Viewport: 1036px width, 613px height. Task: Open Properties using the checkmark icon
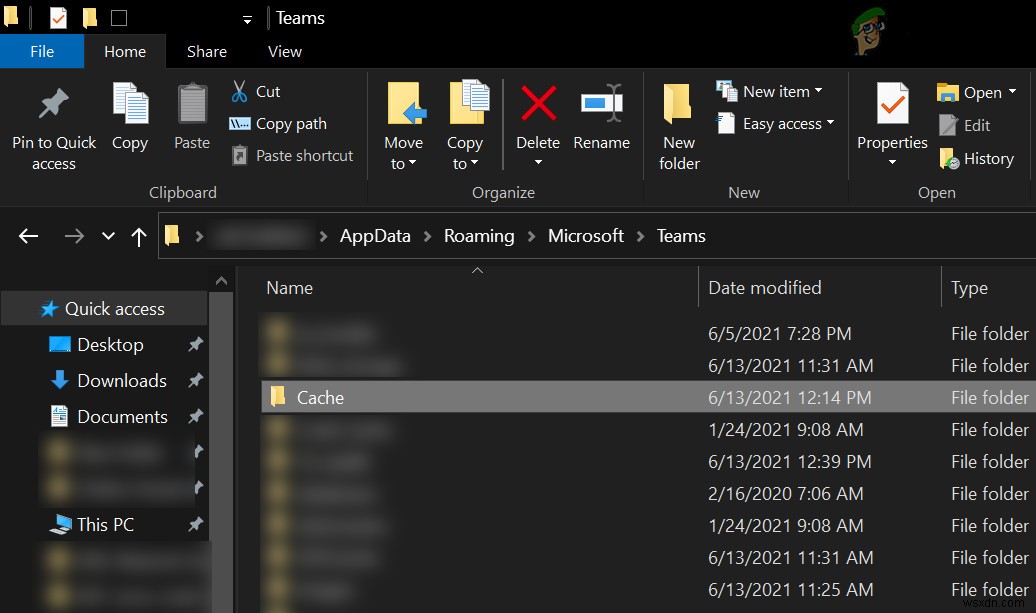pyautogui.click(x=892, y=104)
